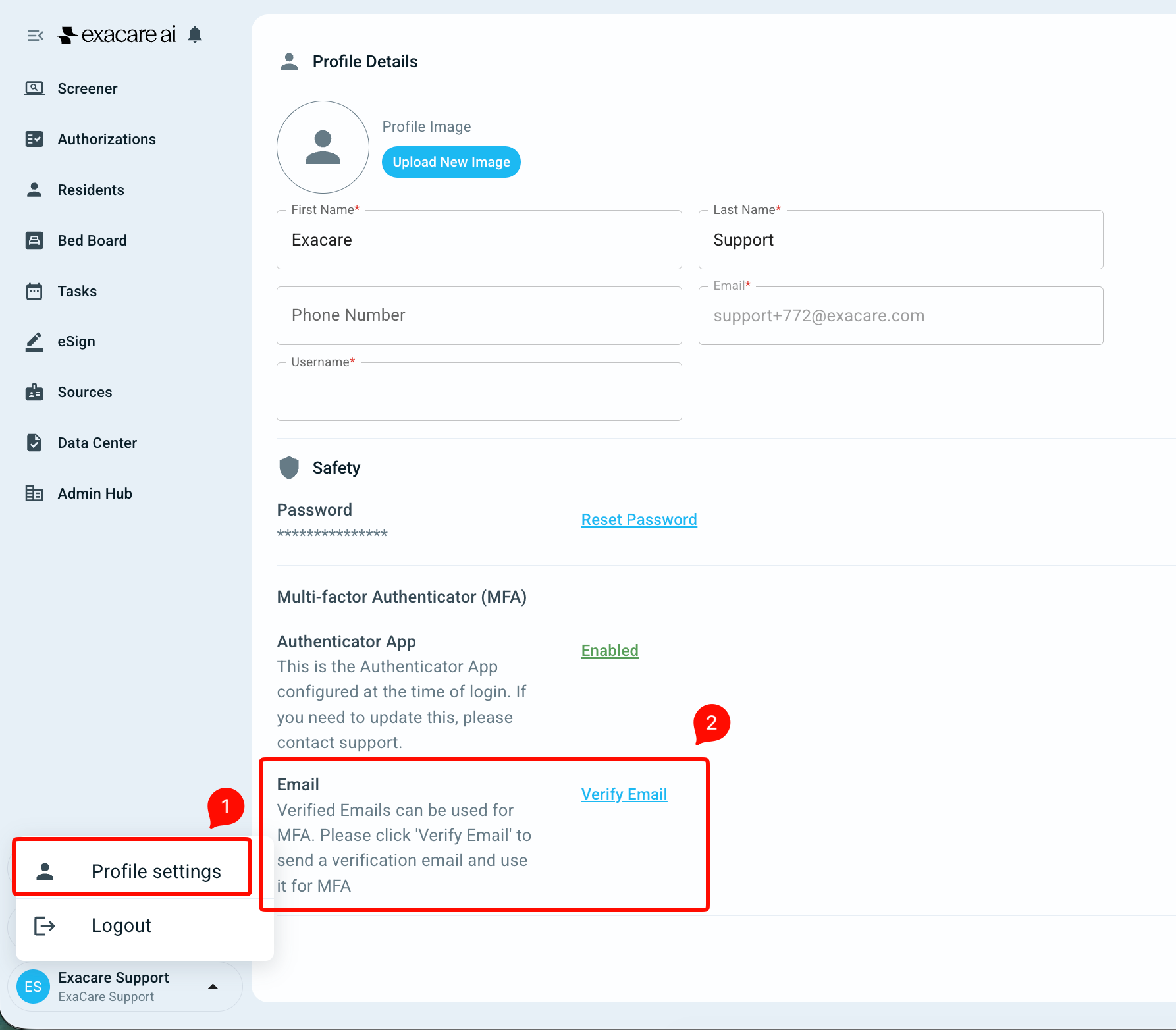Open the notifications bell

(195, 34)
